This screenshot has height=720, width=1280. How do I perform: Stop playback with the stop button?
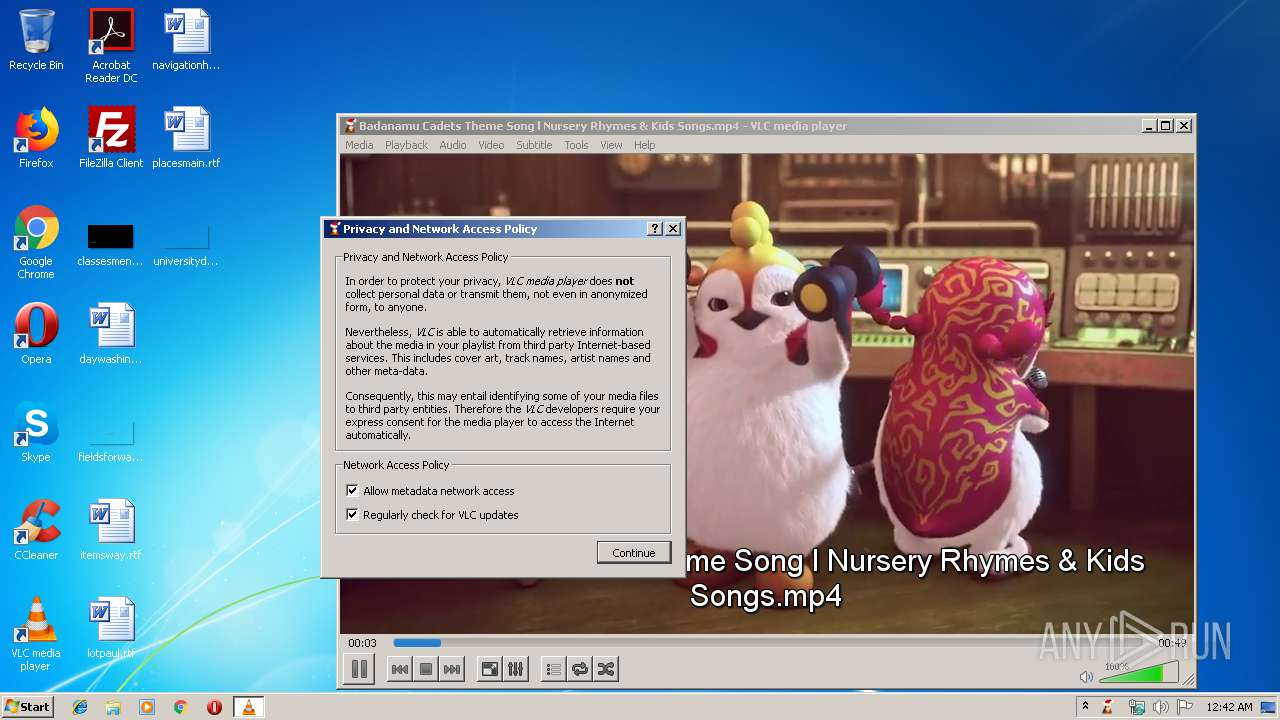[x=426, y=670]
